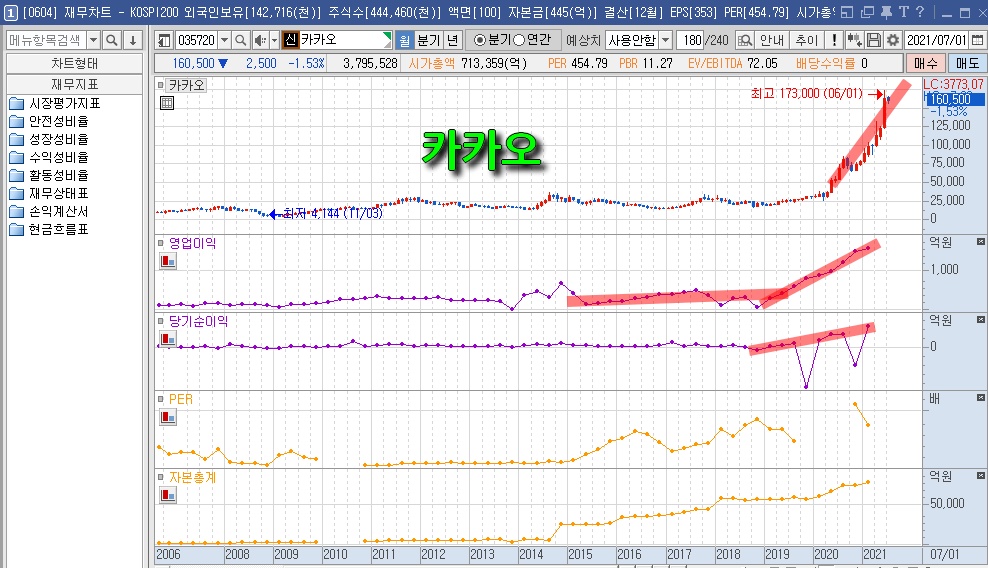Open the calendar icon beside 2021/07/01
This screenshot has width=988, height=568.
(977, 40)
